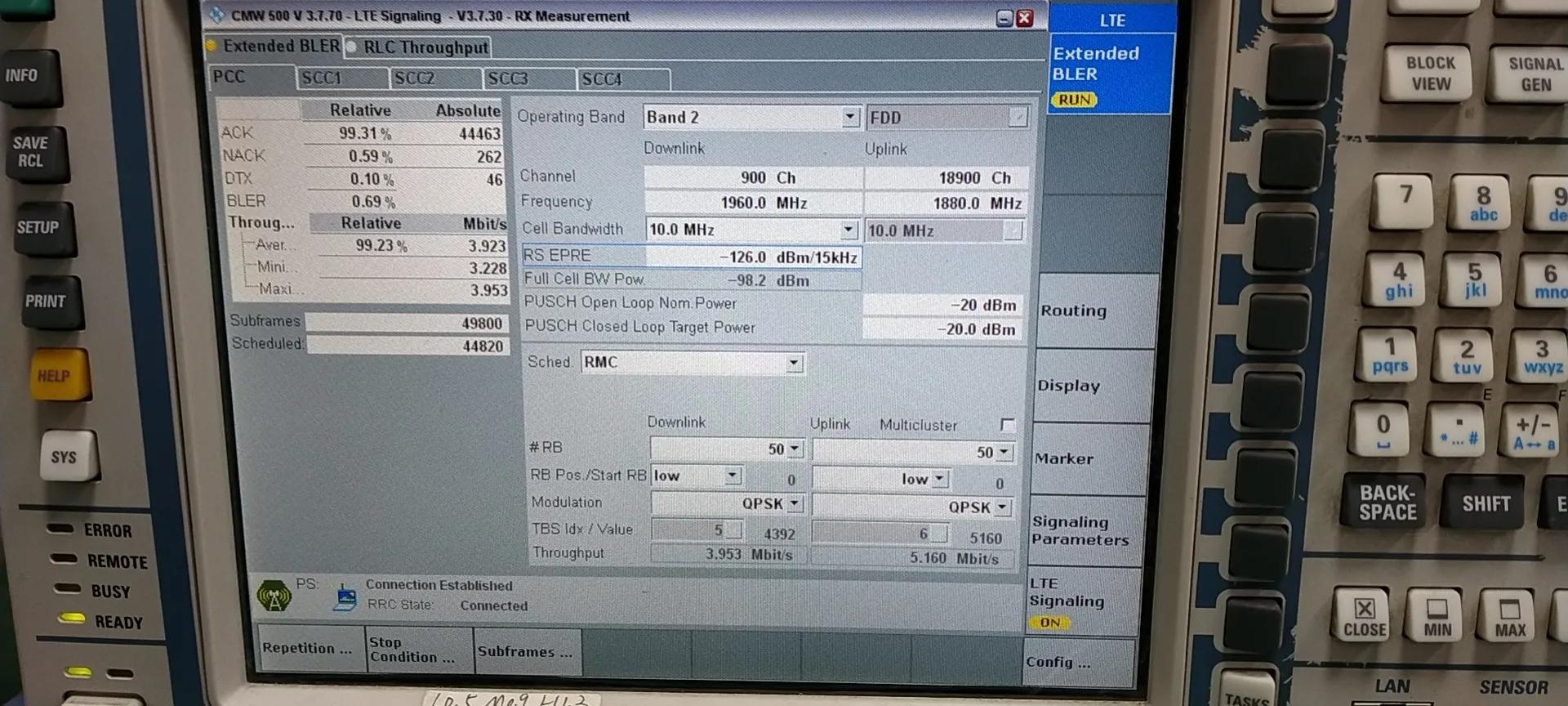Edit the downlink Channel field

coord(753,177)
